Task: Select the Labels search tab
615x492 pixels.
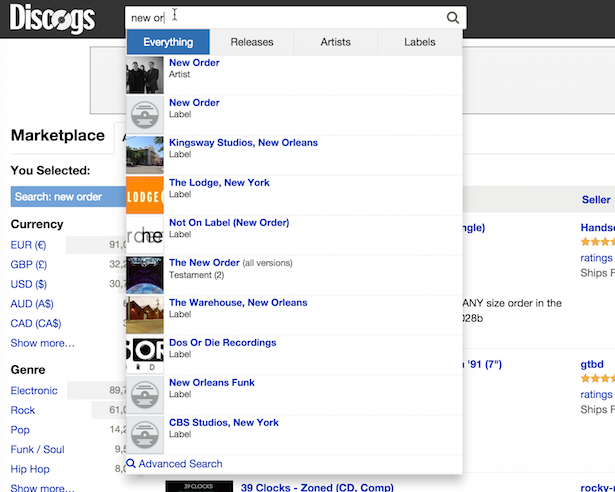Action: point(420,42)
